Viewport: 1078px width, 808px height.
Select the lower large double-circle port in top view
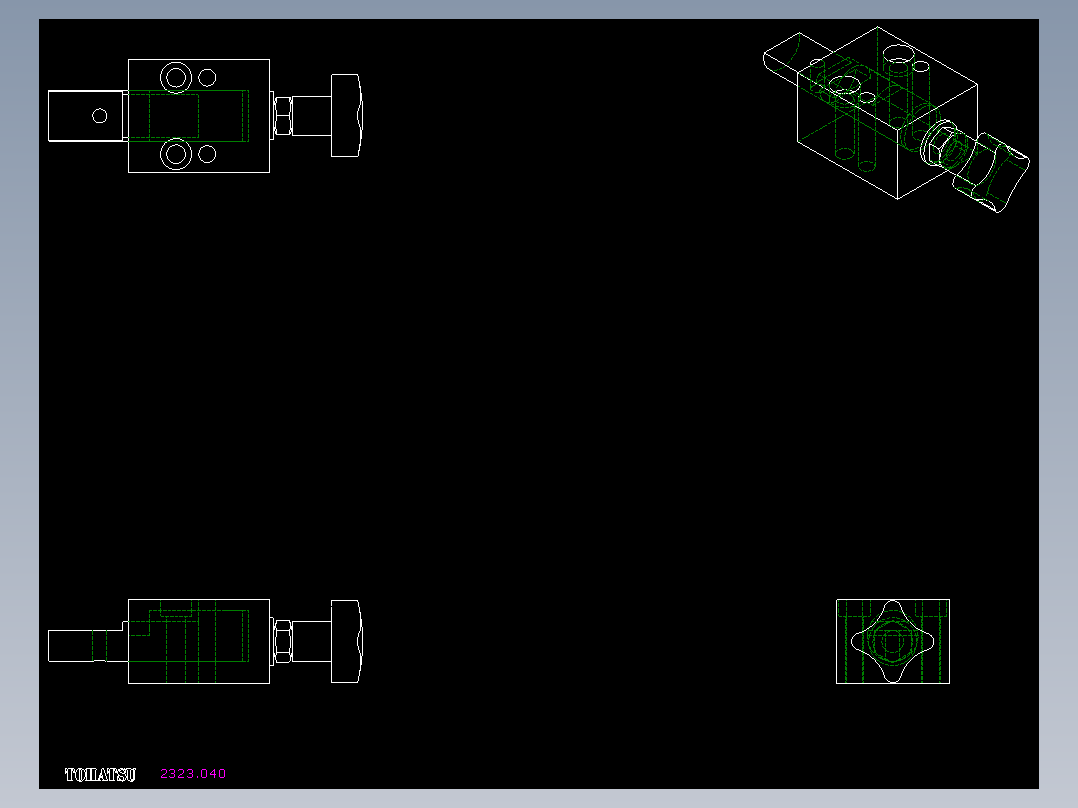point(176,154)
